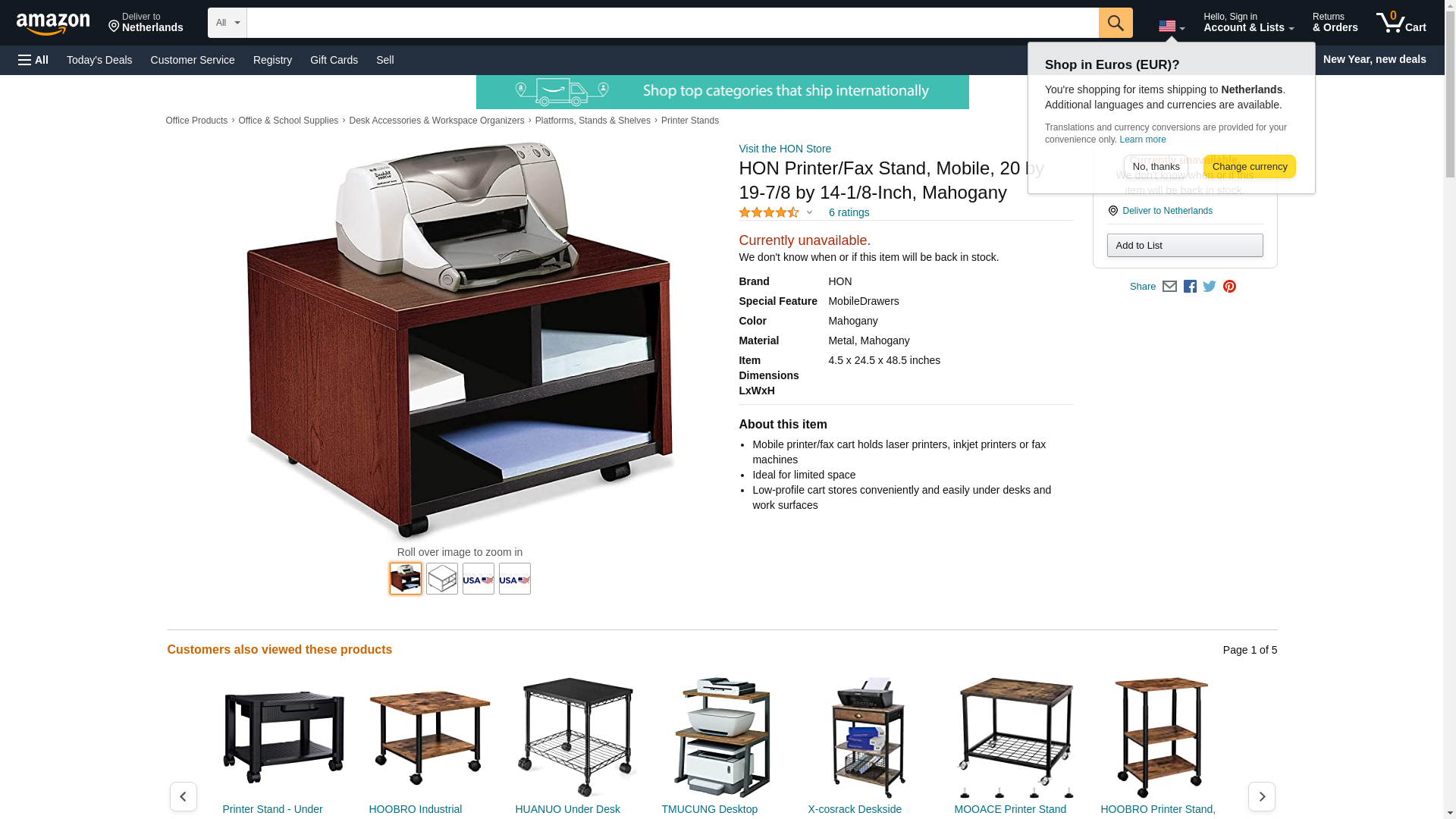Share via email envelope icon
Viewport: 1456px width, 819px height.
(x=1169, y=287)
